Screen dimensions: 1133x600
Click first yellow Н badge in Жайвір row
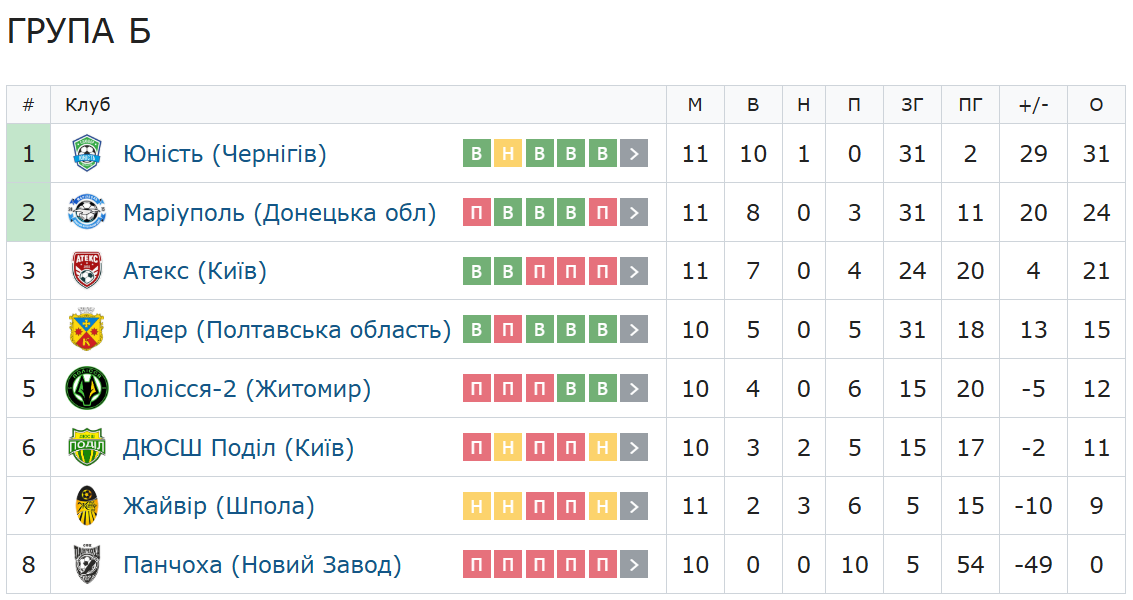477,506
